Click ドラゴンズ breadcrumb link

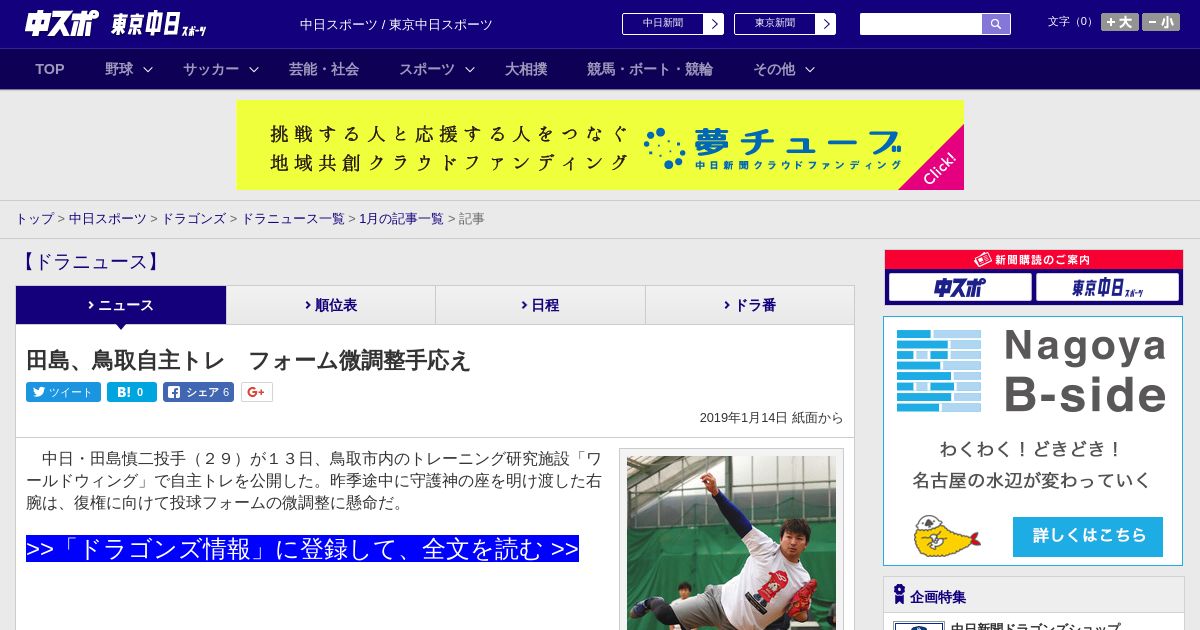click(x=193, y=219)
